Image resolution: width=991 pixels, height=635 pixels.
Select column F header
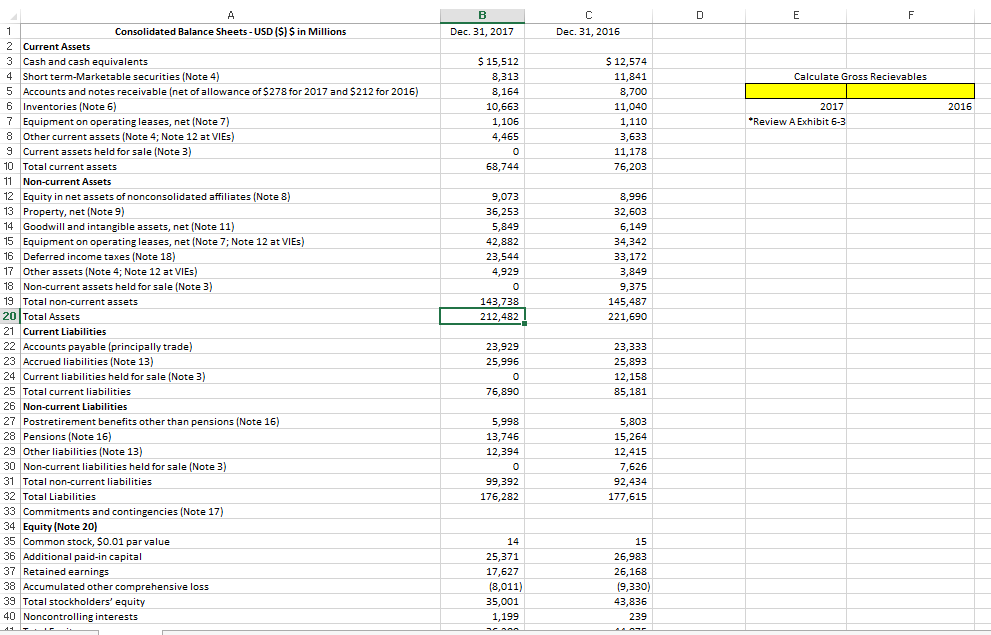point(910,16)
